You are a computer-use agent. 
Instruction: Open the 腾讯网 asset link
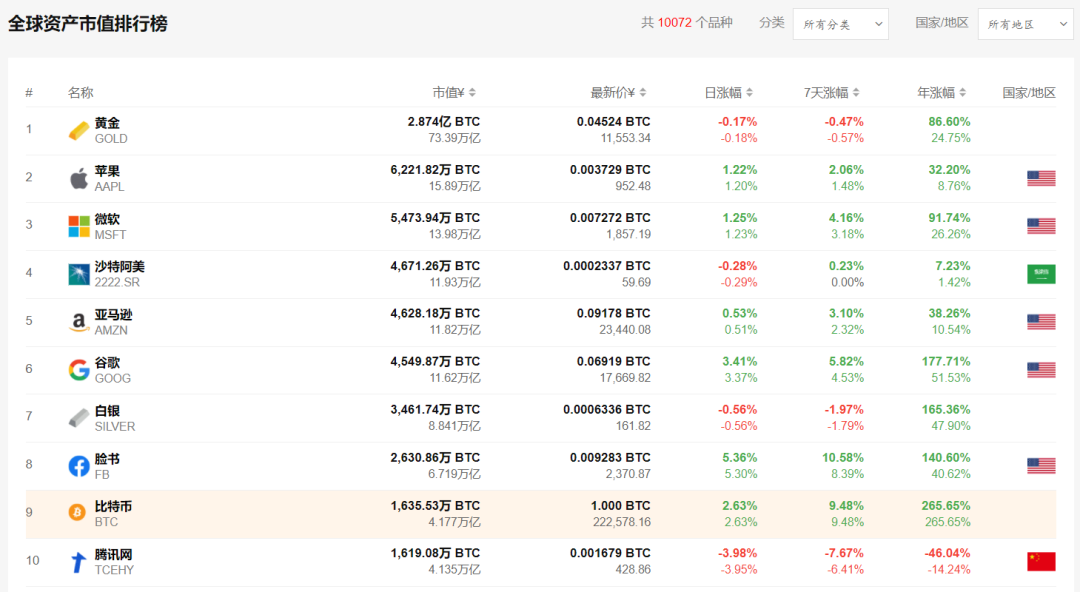(113, 555)
